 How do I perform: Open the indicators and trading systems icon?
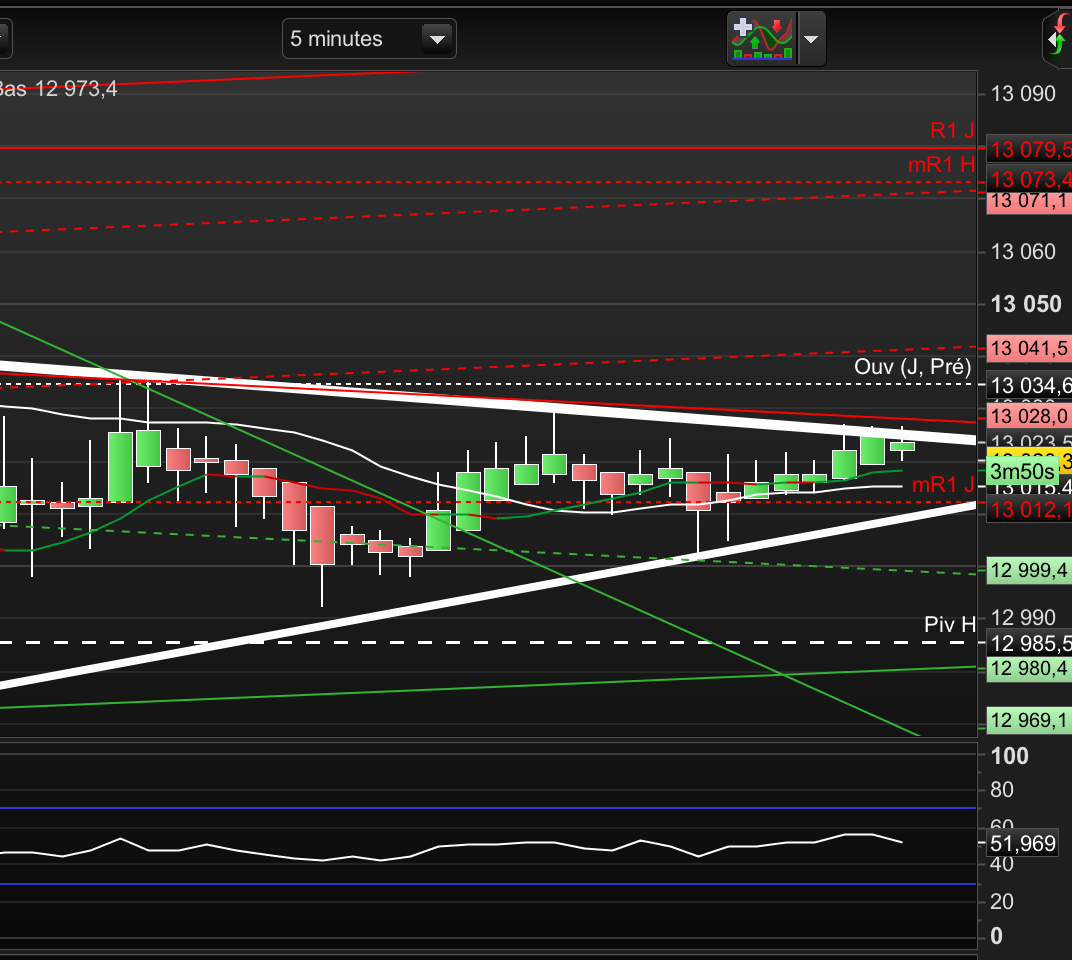(762, 39)
